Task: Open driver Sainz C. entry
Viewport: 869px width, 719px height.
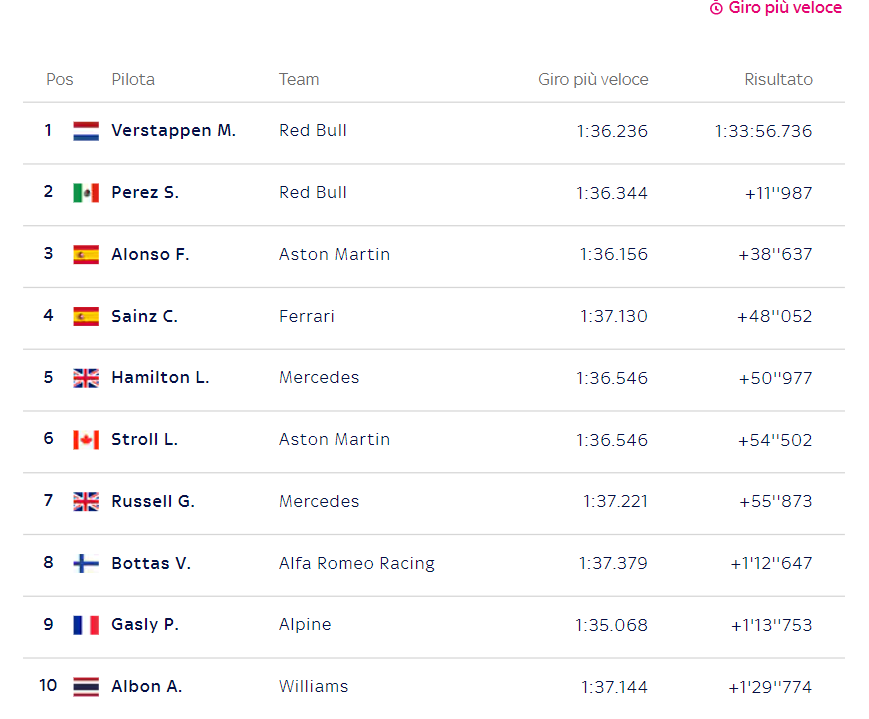Action: [144, 317]
